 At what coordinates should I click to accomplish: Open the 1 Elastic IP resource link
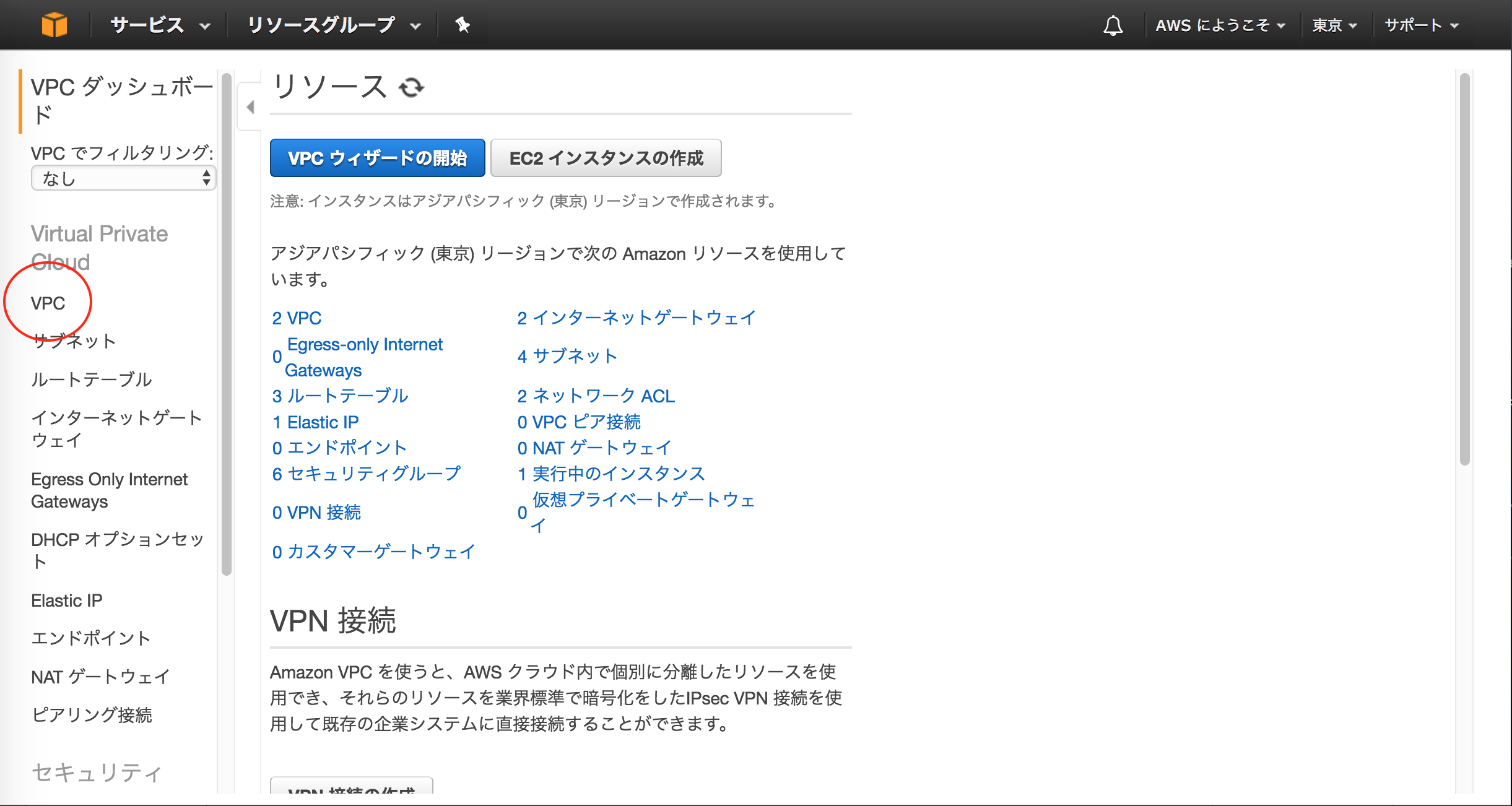[x=315, y=422]
